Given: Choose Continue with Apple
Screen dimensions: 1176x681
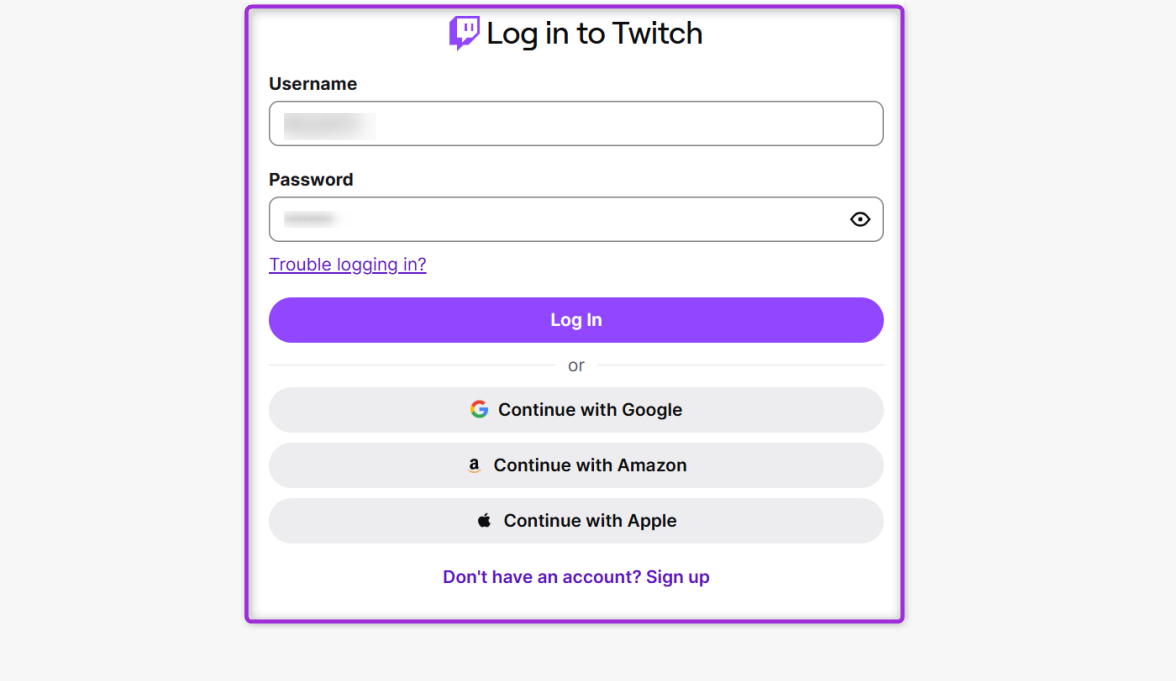Looking at the screenshot, I should pos(576,520).
